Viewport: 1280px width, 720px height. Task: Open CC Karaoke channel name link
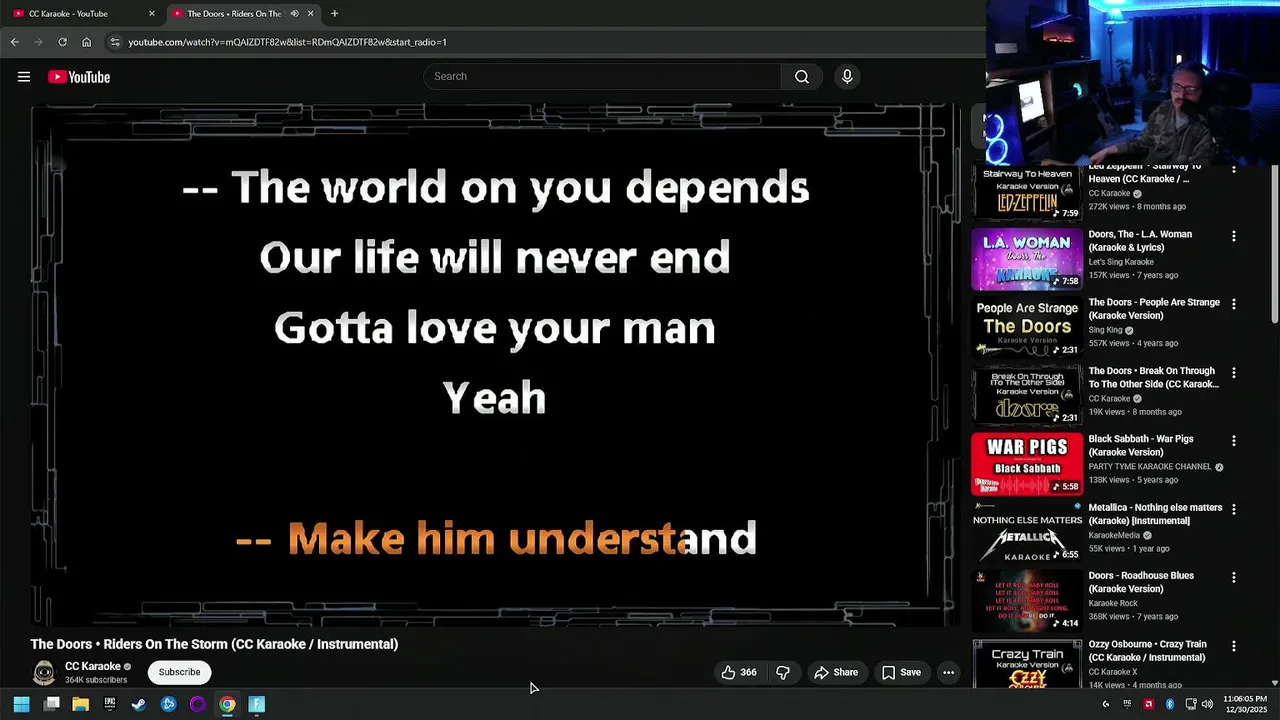pos(92,666)
